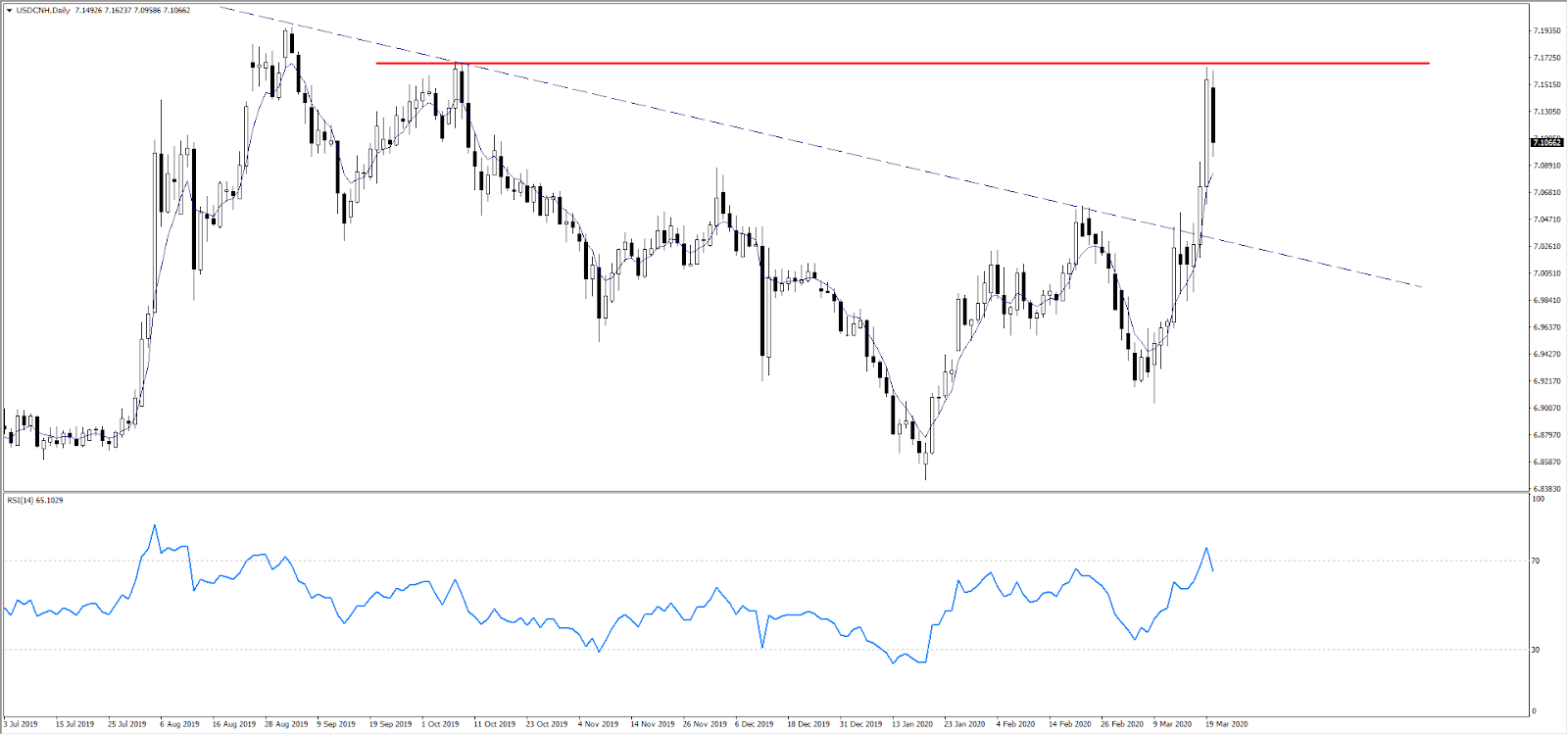Click the 11 Oct 2019 date label
This screenshot has width=1568, height=735.
[495, 724]
